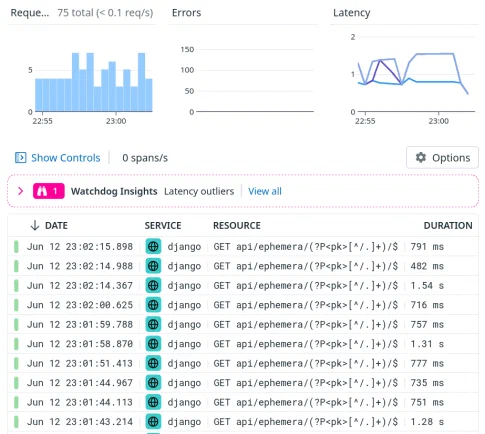Click the 757 ms duration value

tap(427, 324)
